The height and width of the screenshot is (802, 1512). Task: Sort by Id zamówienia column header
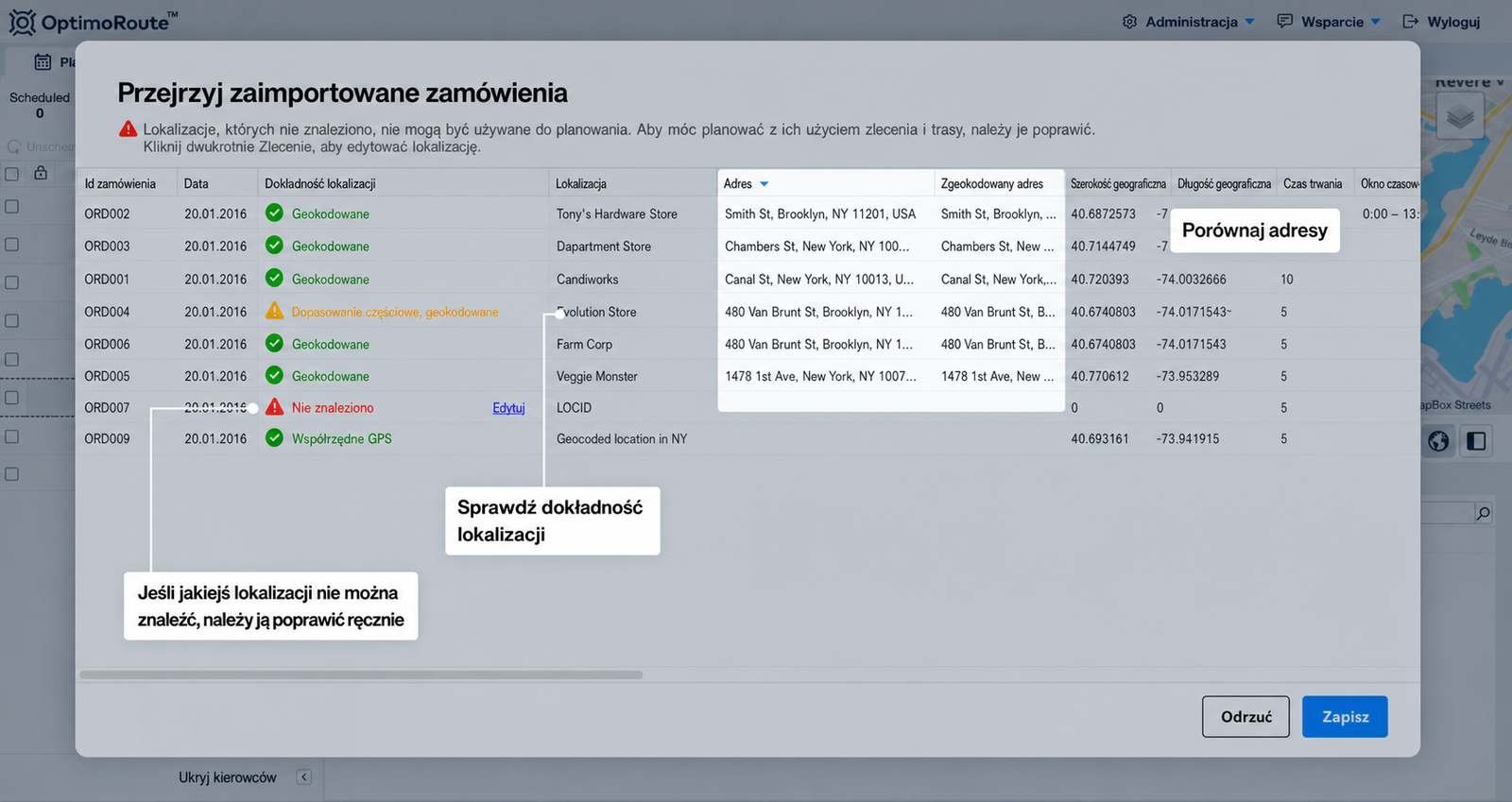[128, 183]
